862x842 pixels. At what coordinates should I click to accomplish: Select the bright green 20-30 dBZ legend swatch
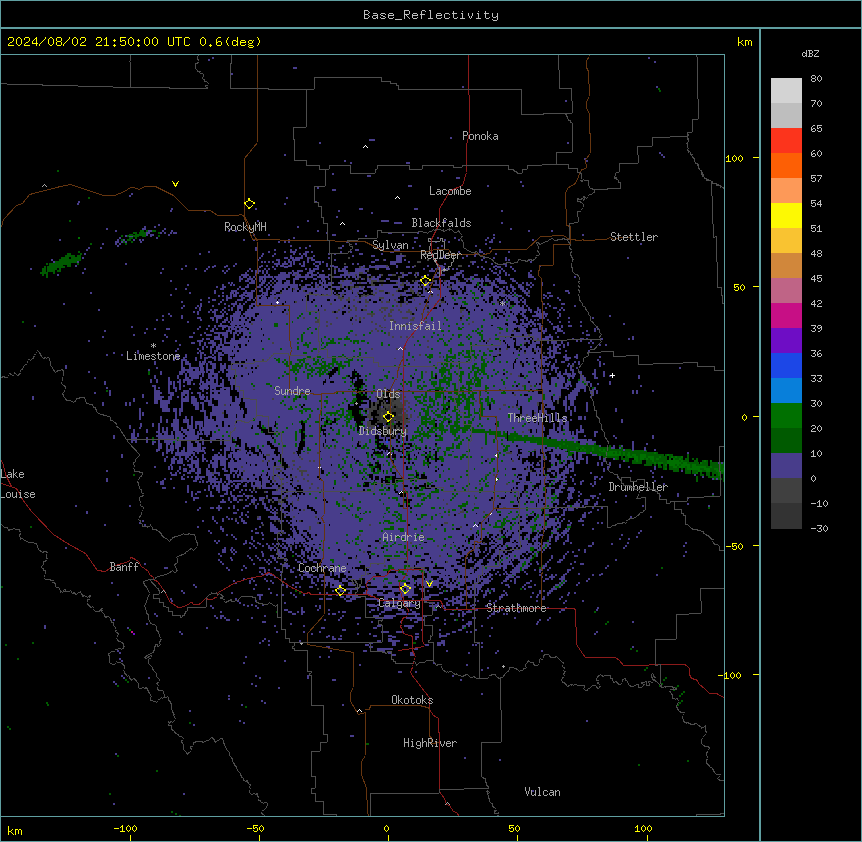(x=786, y=416)
